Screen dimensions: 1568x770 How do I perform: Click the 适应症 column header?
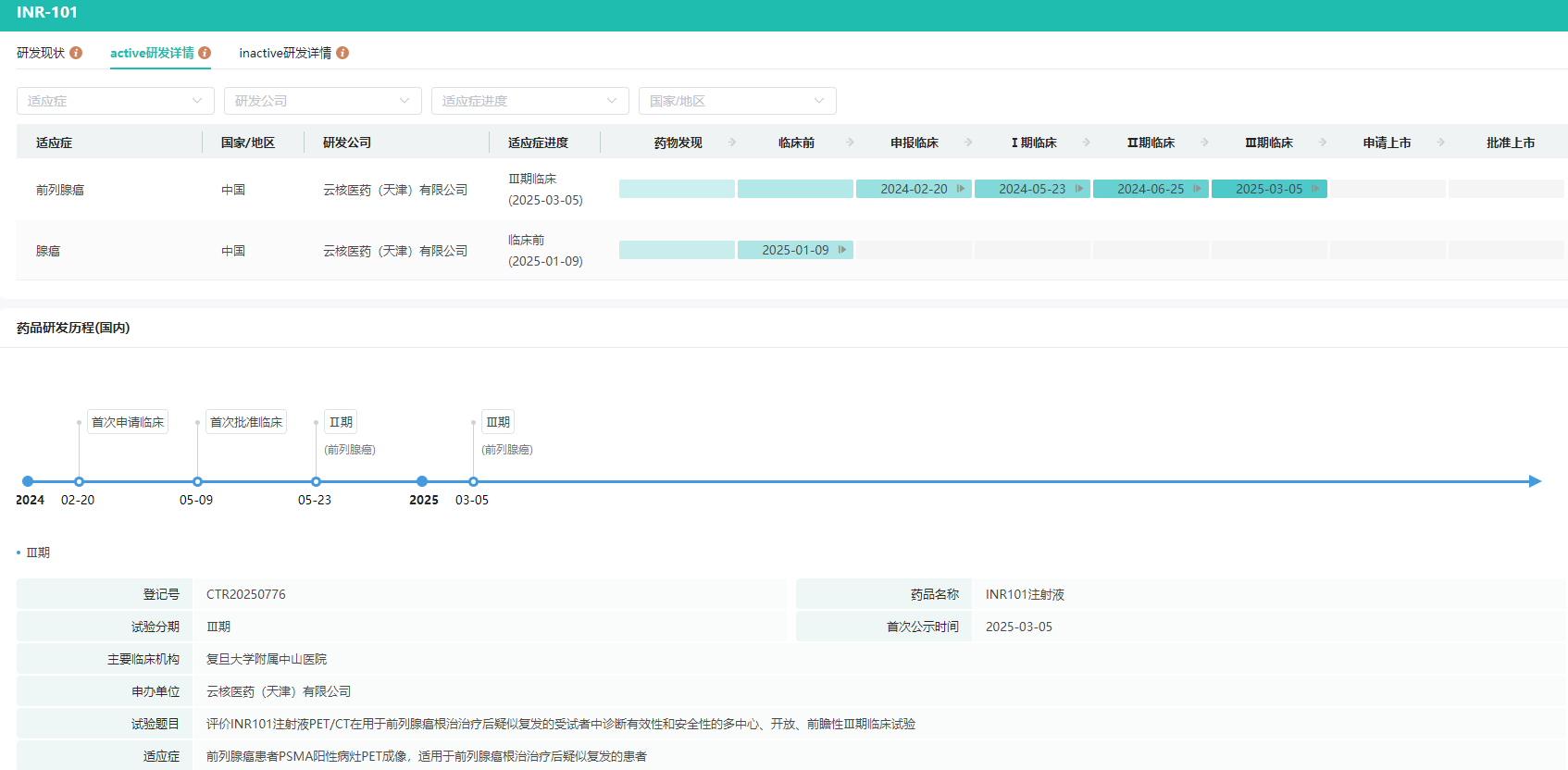coord(54,143)
